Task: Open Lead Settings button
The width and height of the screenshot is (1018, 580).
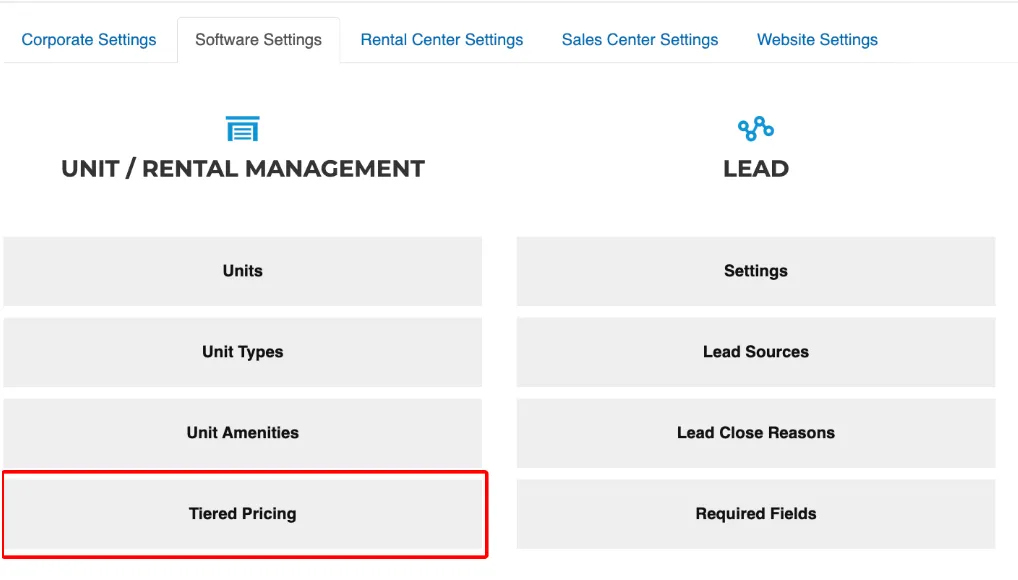Action: pyautogui.click(x=756, y=271)
